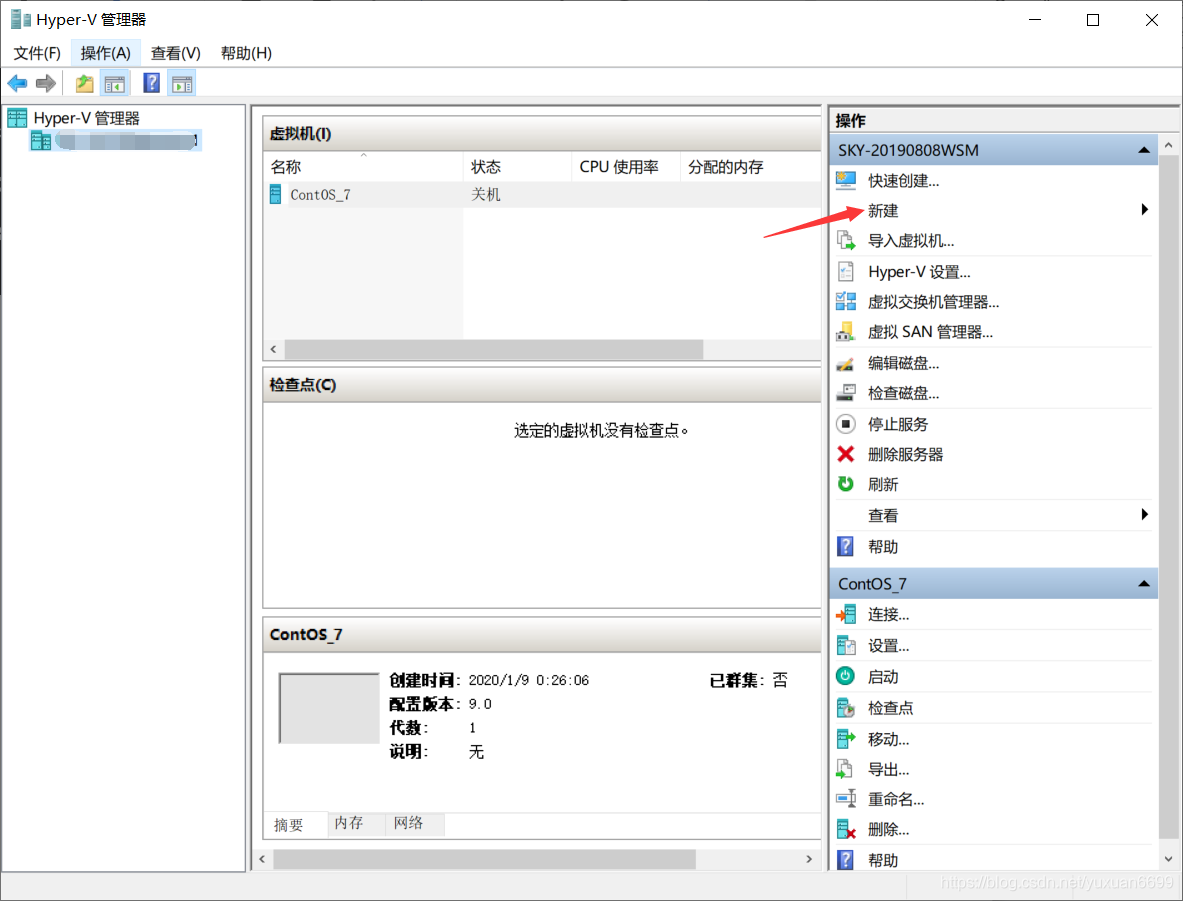This screenshot has height=901, width=1183.
Task: Click the ContOS_7 preview thumbnail
Action: coord(329,708)
